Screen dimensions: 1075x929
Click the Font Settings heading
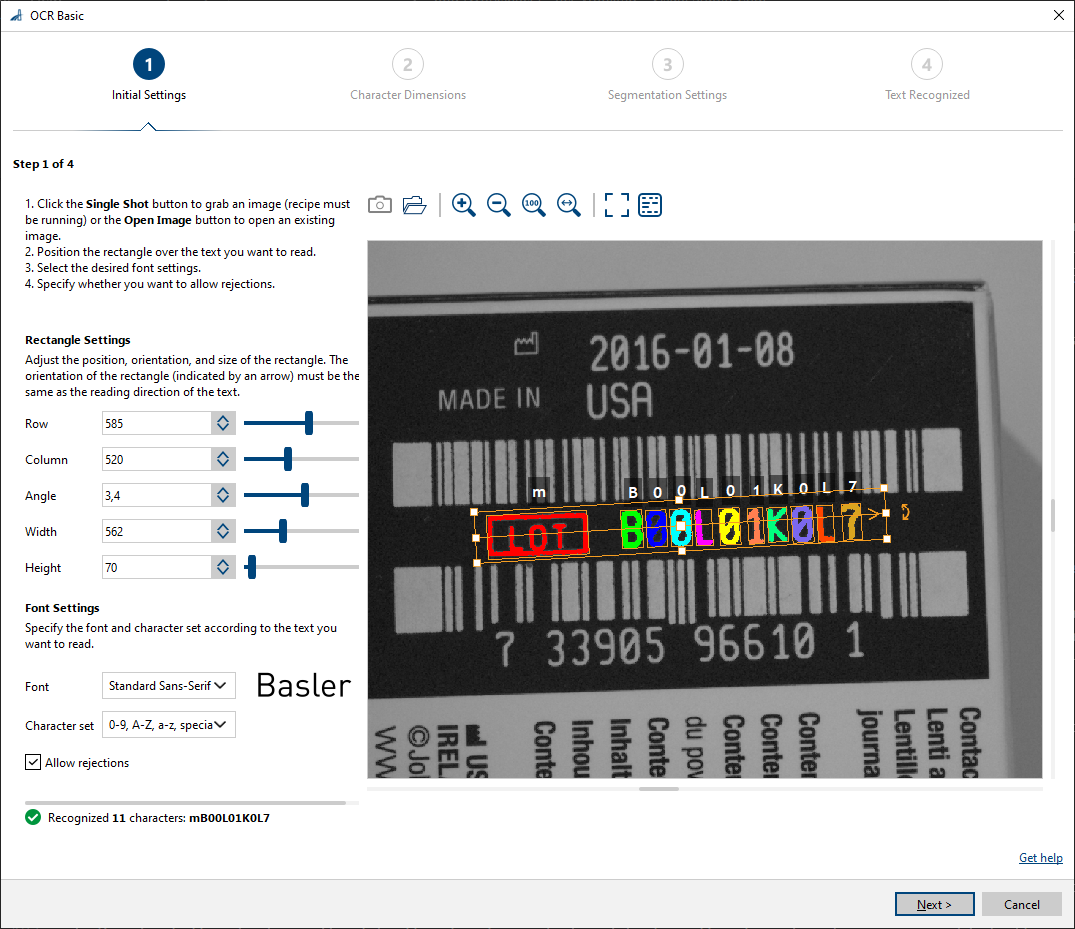(x=62, y=607)
